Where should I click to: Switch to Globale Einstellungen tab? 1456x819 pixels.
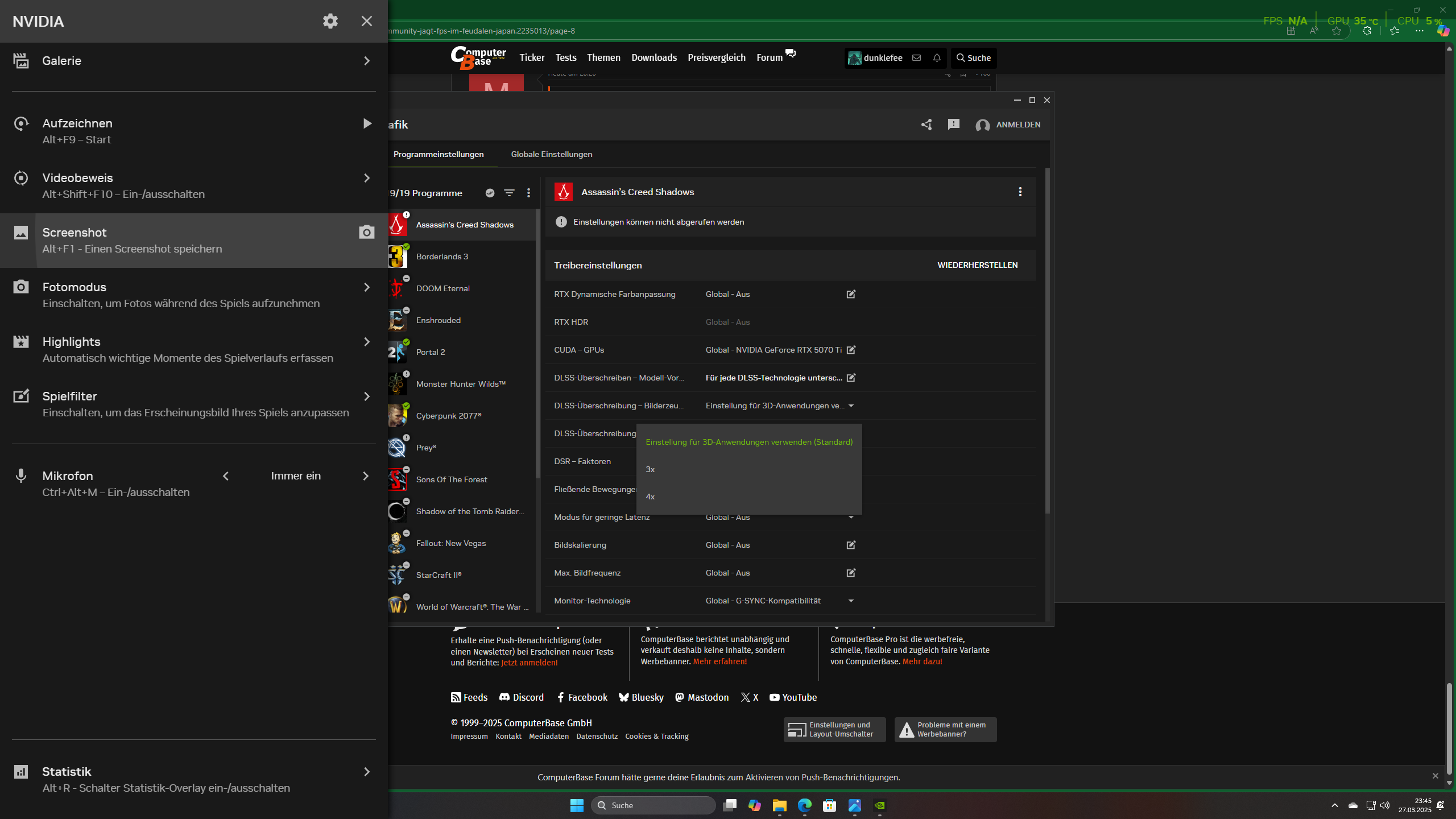[551, 154]
